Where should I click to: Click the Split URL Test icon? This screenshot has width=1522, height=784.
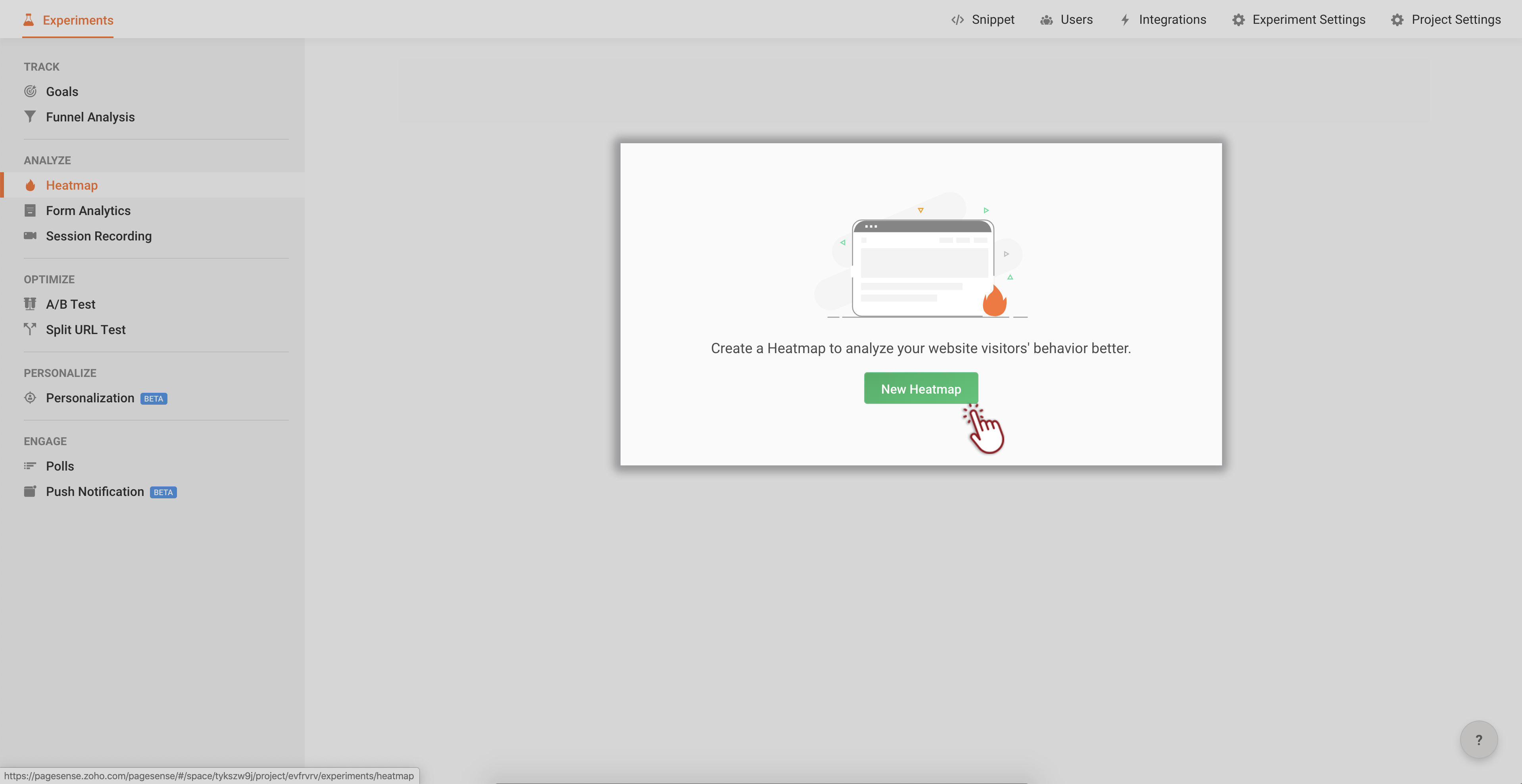pyautogui.click(x=30, y=329)
